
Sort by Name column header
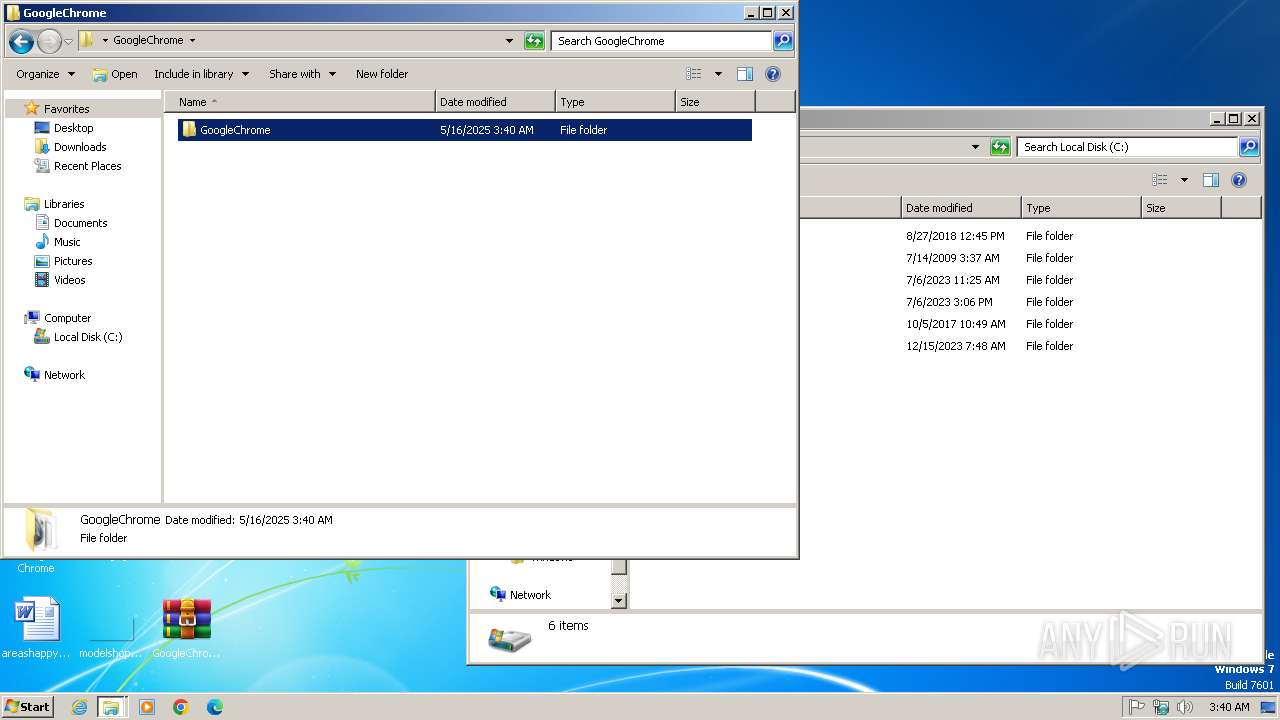point(300,102)
